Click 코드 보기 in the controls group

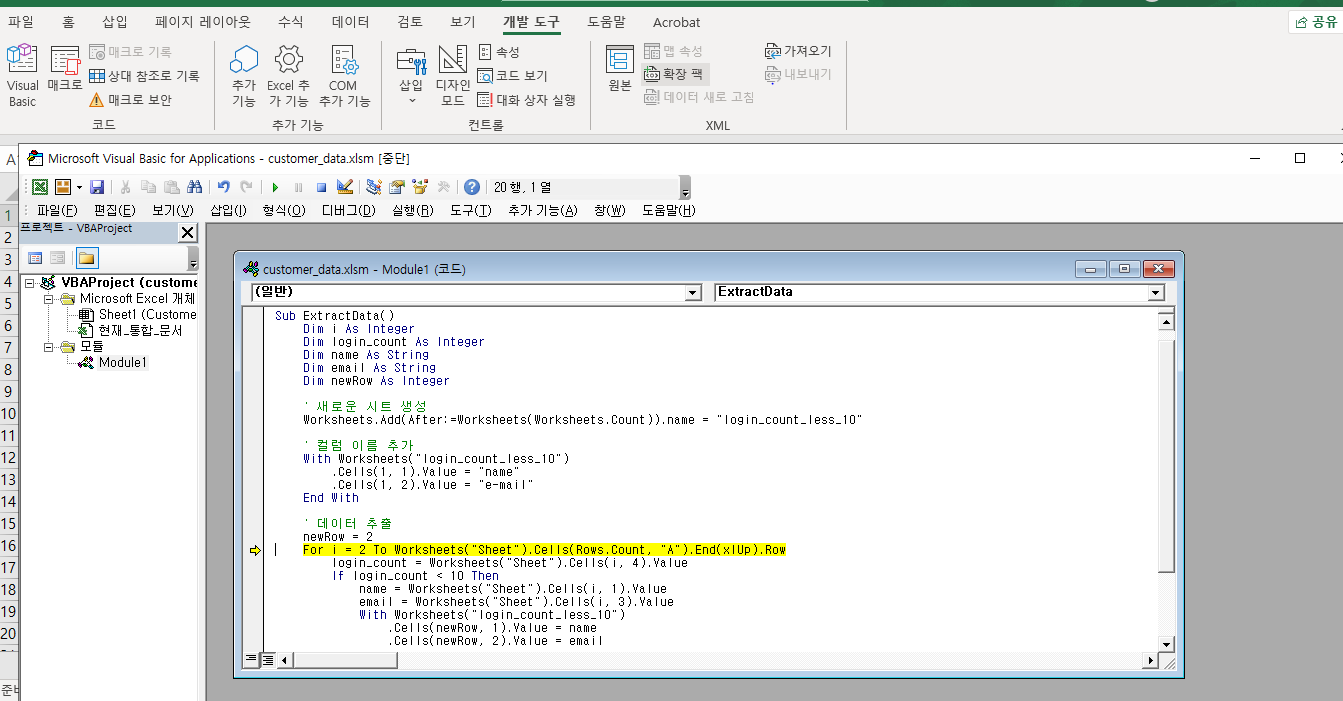coord(513,76)
